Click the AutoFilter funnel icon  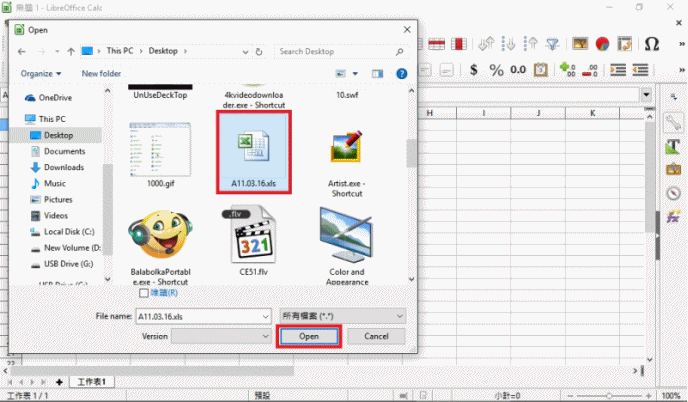point(552,44)
